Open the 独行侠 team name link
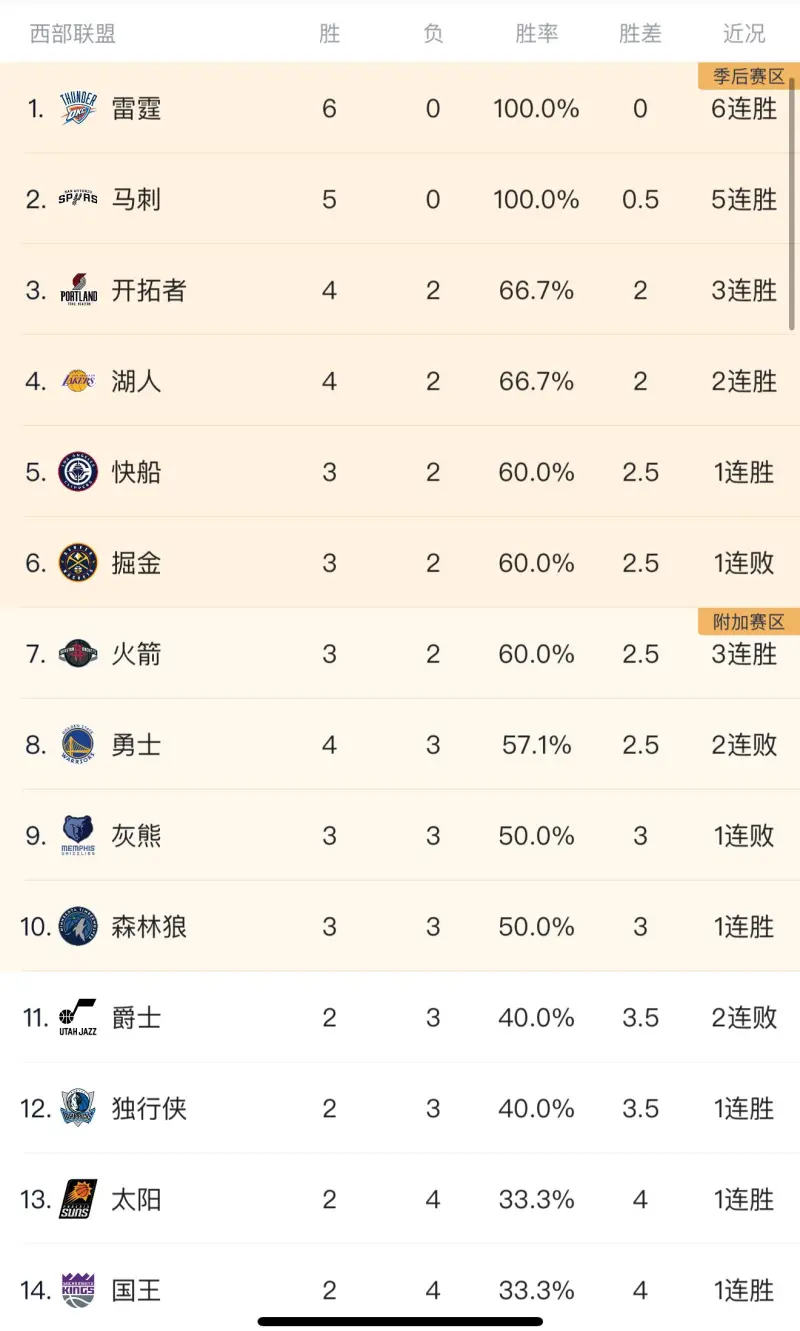Image resolution: width=800 pixels, height=1331 pixels. [149, 1109]
